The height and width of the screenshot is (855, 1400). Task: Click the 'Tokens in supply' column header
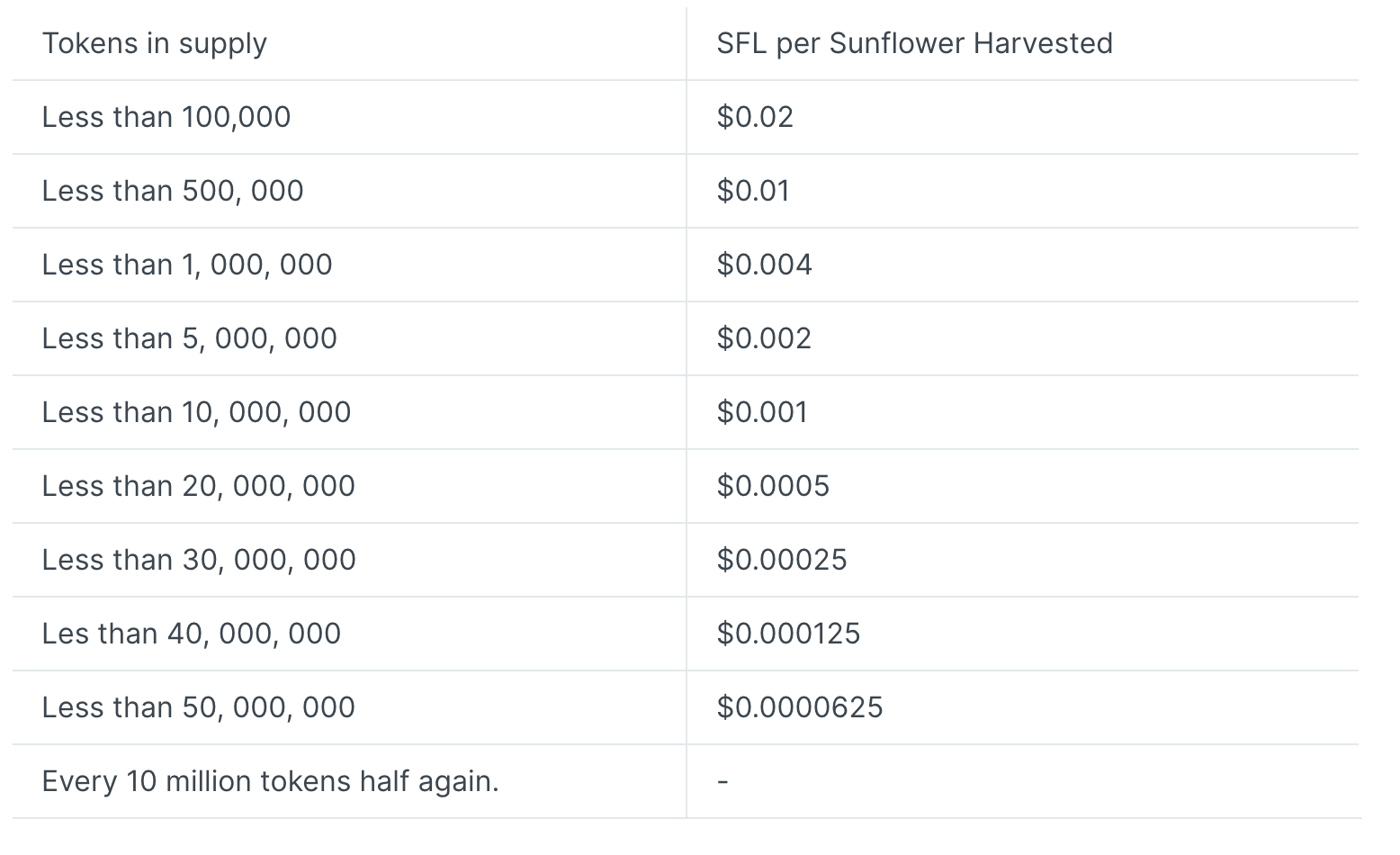155,43
